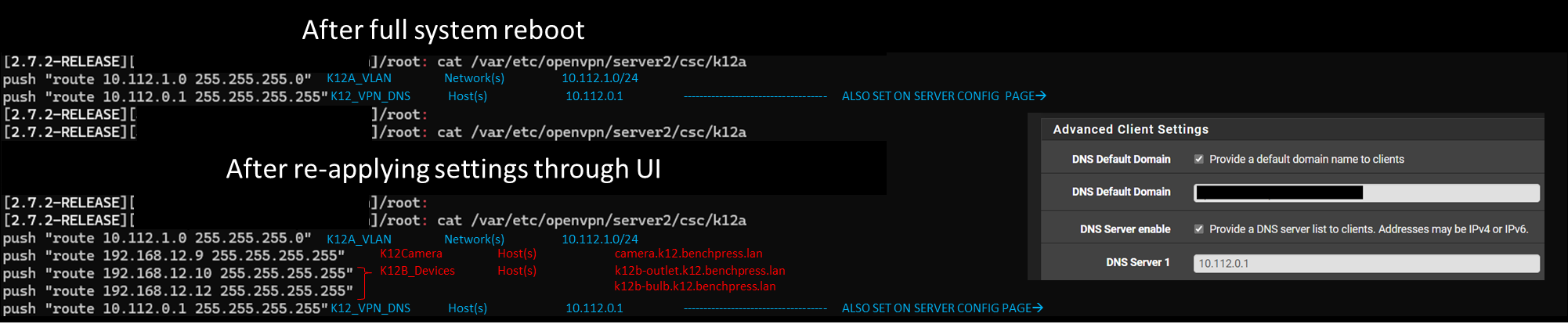Click the upper server config arrow icon

1041,95
